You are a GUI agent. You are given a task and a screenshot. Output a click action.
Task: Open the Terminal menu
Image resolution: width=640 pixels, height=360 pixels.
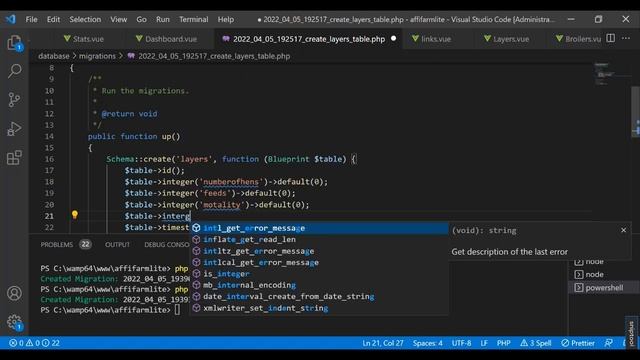click(193, 19)
